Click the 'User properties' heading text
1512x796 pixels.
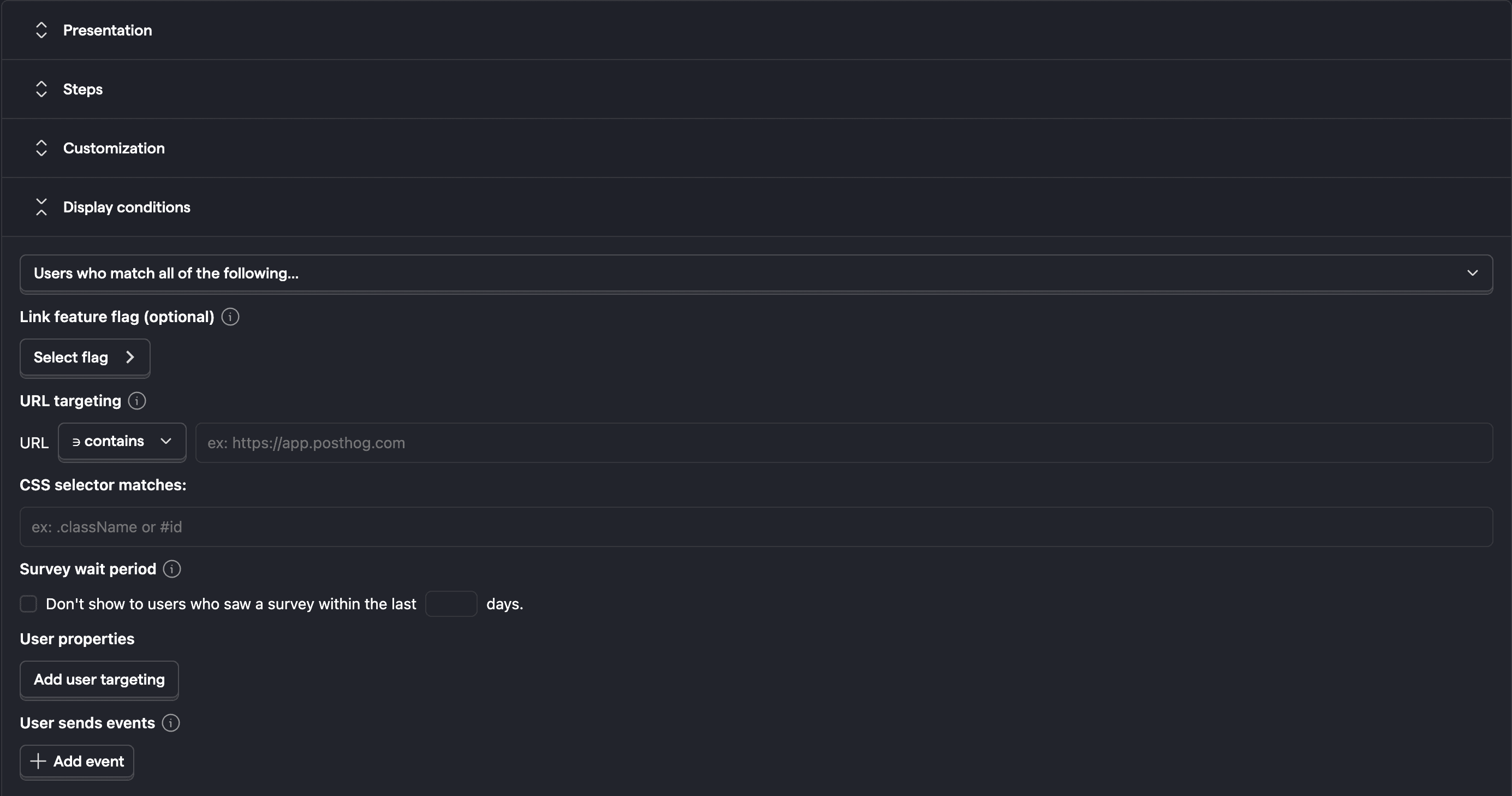(x=77, y=639)
